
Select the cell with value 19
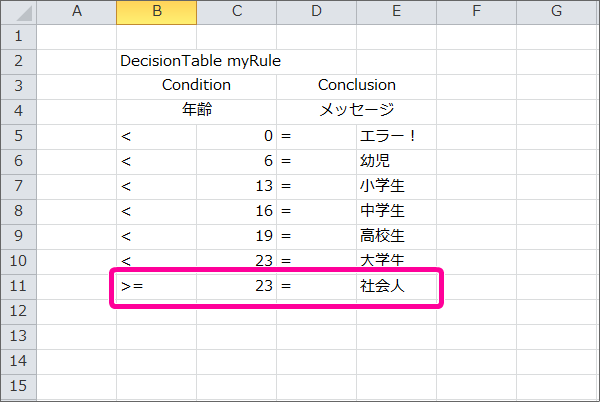[x=236, y=236]
